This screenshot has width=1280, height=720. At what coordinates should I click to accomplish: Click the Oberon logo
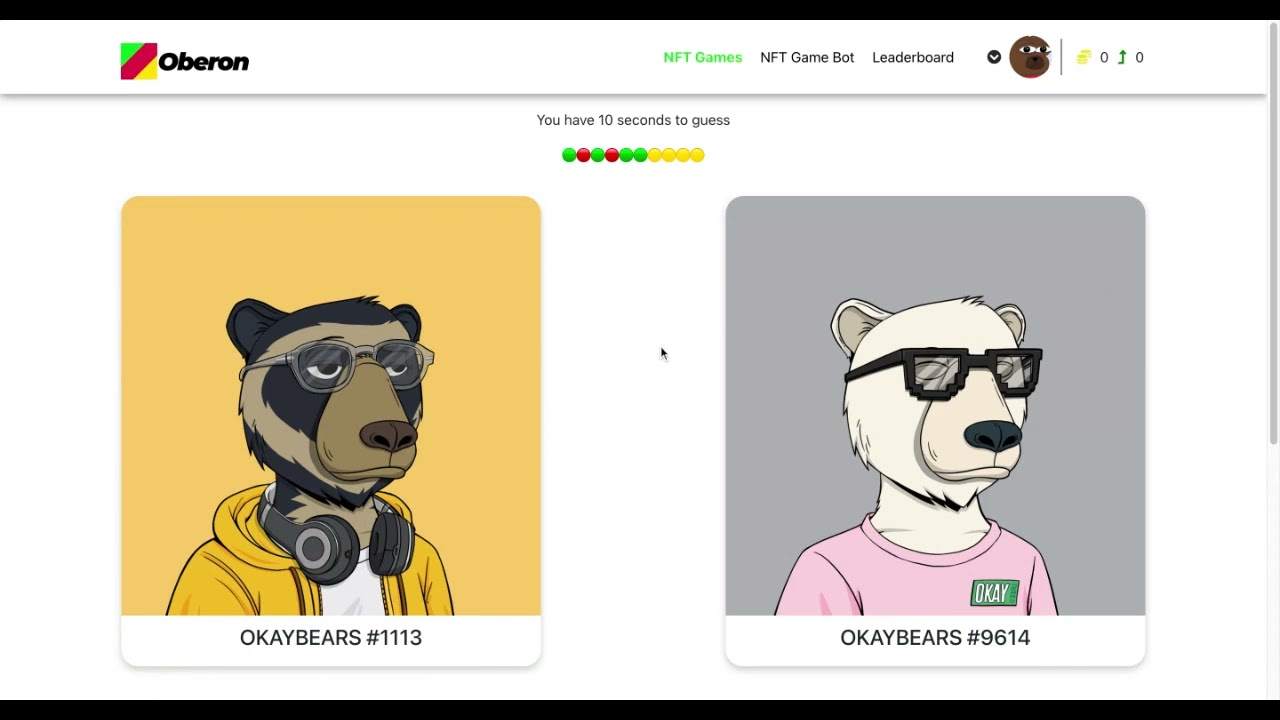(x=185, y=61)
